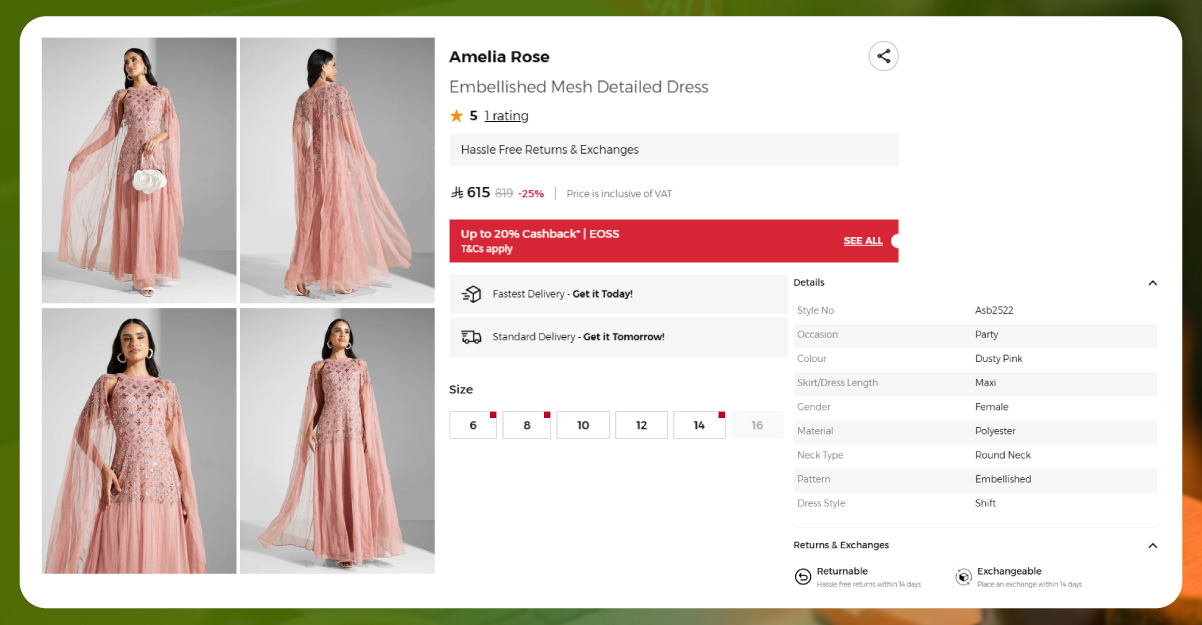
Task: Click the currency symbol beside price 615
Action: pos(457,193)
